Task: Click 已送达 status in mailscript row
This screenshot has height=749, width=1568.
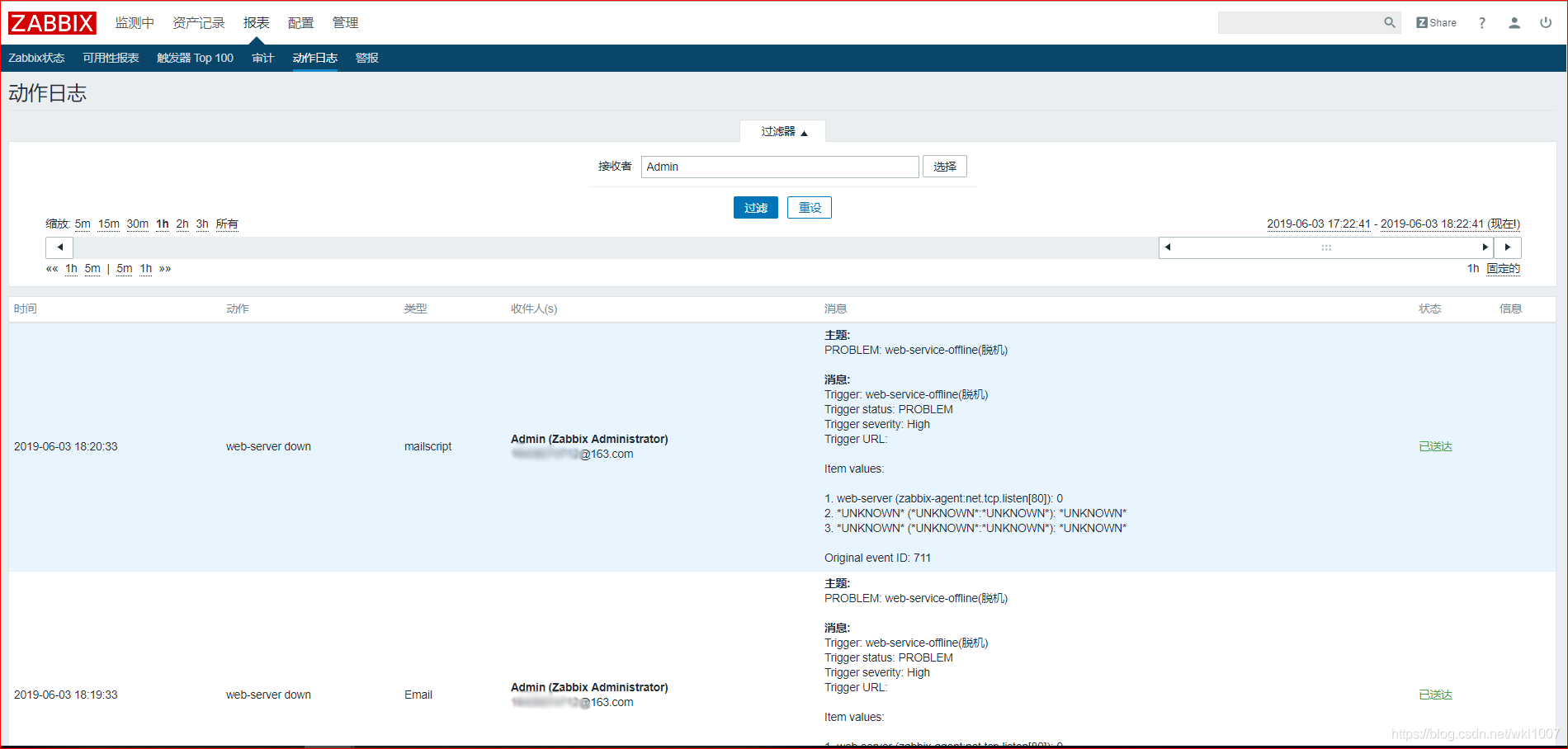Action: [1435, 446]
